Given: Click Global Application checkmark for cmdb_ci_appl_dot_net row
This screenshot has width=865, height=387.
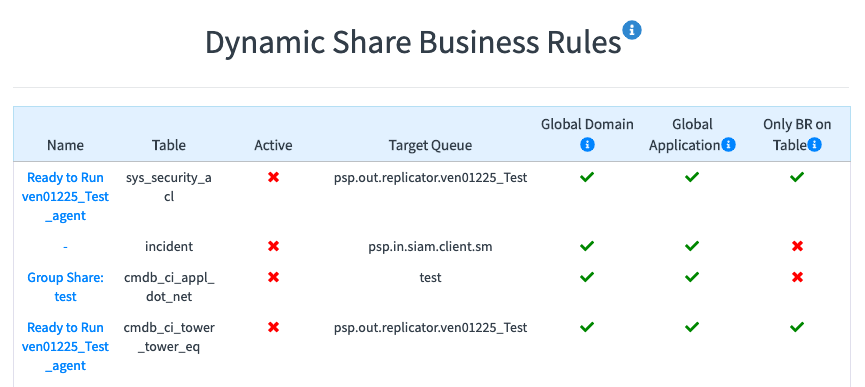Looking at the screenshot, I should (692, 277).
